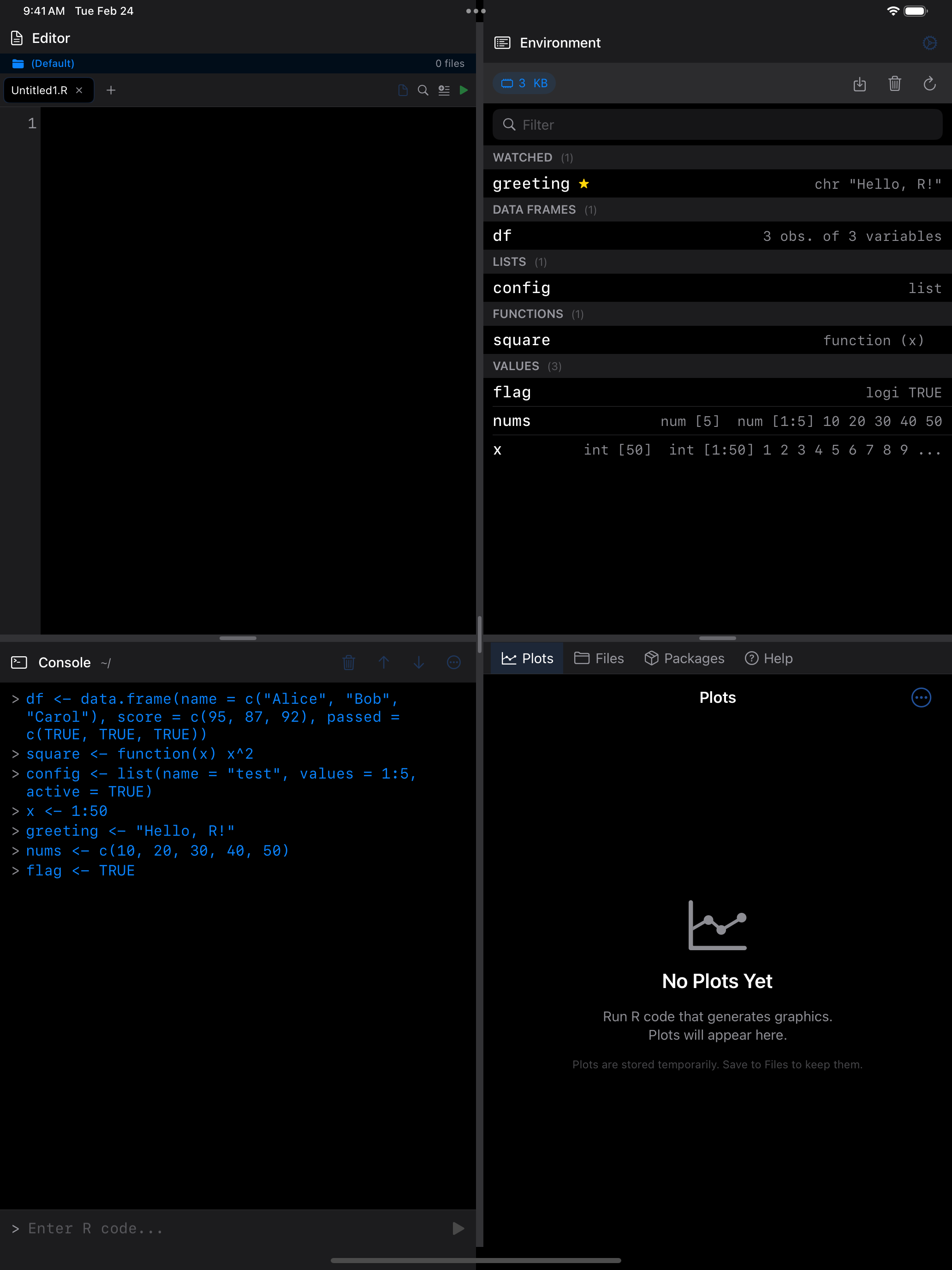Viewport: 952px width, 1270px height.
Task: Toggle the 3 KB memory usage badge
Action: point(524,83)
